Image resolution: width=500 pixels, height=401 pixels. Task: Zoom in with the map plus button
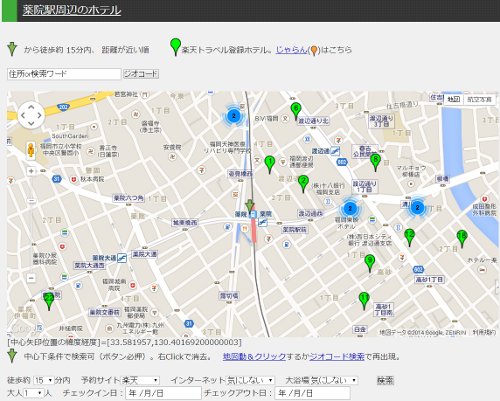click(31, 171)
